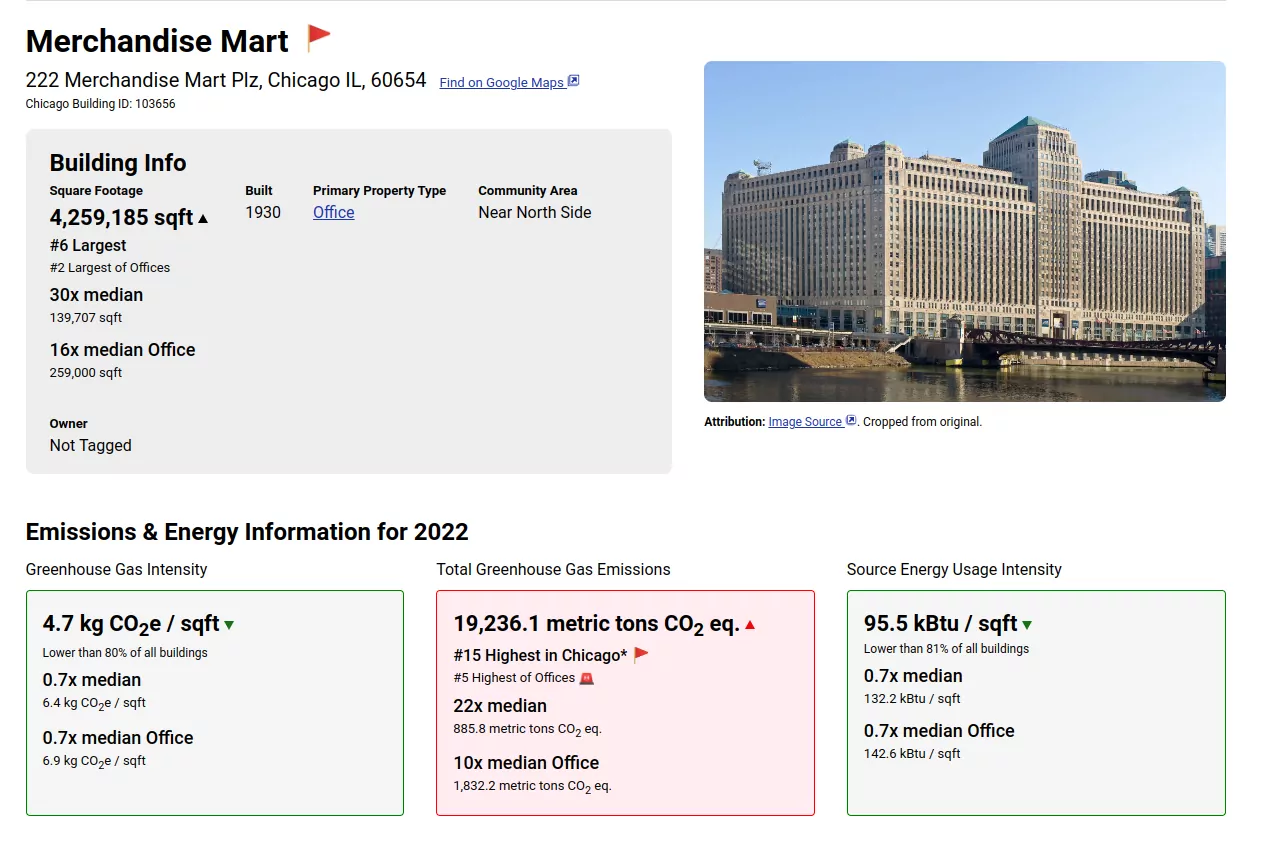Viewport: 1262px width, 842px height.
Task: Open the Image Source attribution link
Action: (x=805, y=422)
